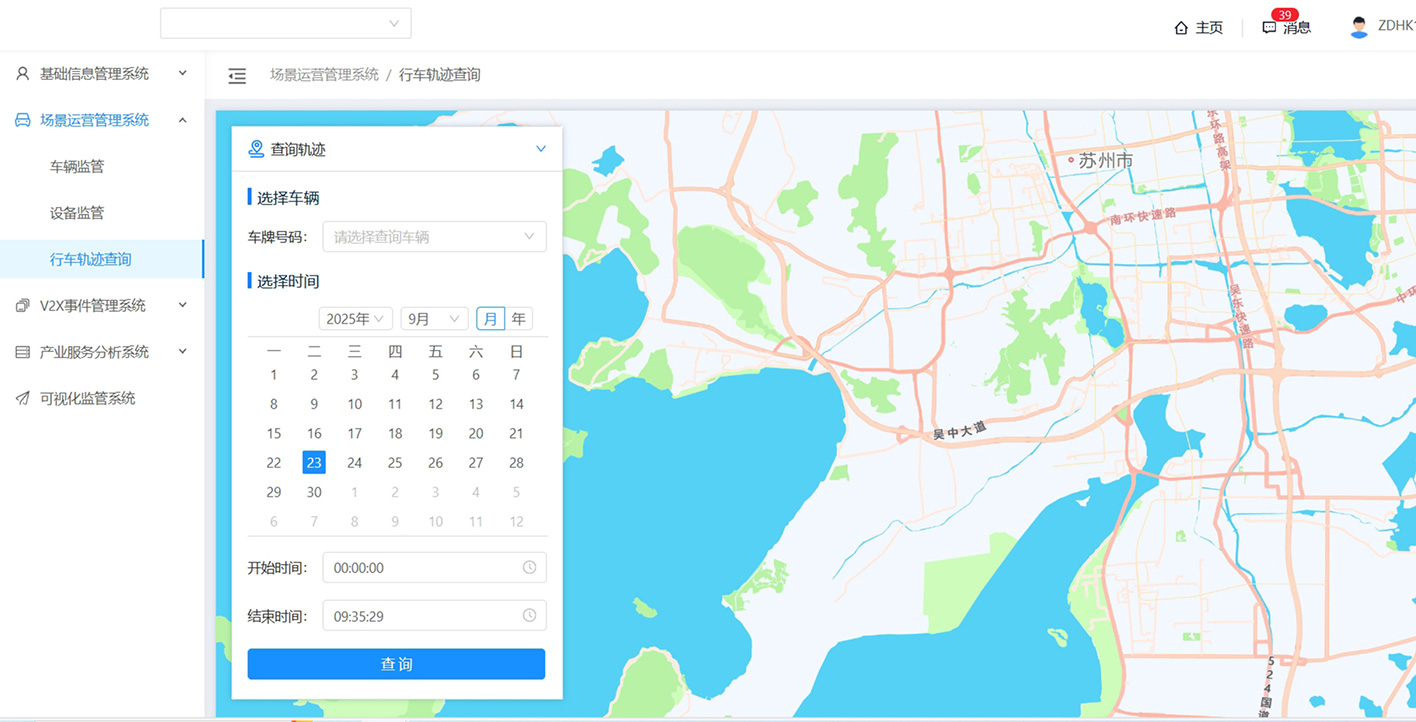Click 场景运营管理系统 breadcrumb link
Image resolution: width=1416 pixels, height=722 pixels.
coord(324,75)
